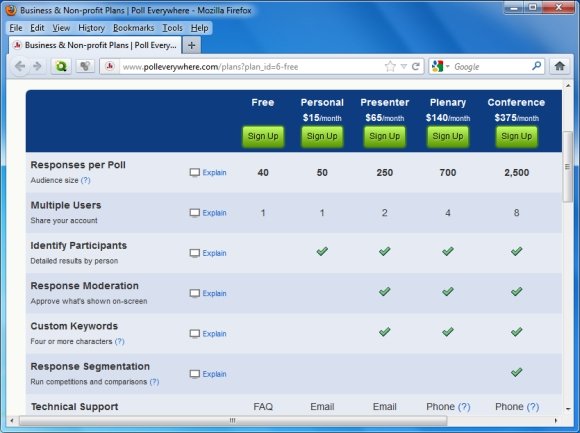Click the (?) after Run competitions and comparisons
The image size is (580, 433).
click(154, 382)
